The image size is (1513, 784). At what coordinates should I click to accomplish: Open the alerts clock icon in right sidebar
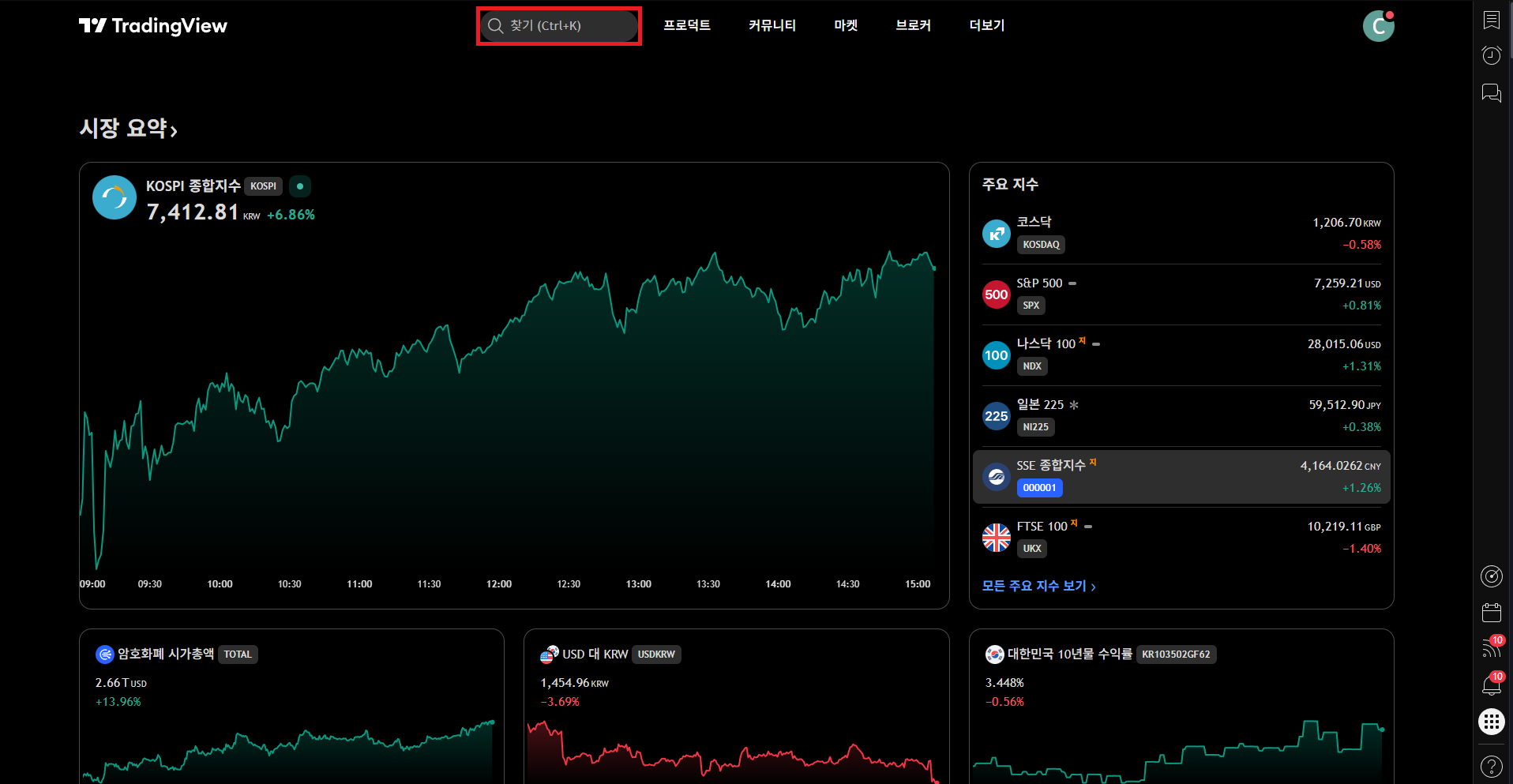1491,55
